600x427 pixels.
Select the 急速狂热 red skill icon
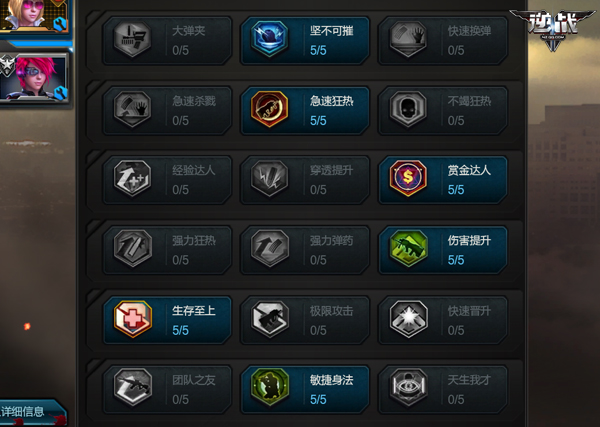point(270,109)
